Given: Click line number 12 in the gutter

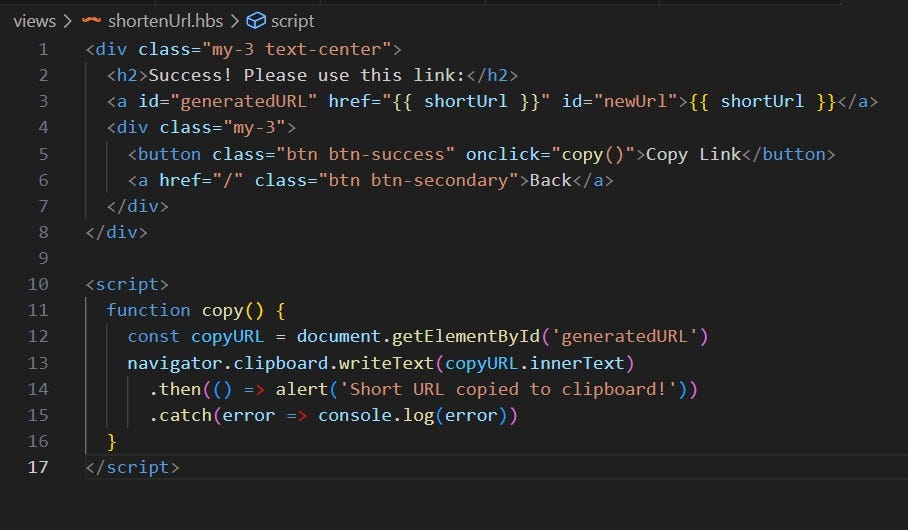Looking at the screenshot, I should click(x=38, y=337).
